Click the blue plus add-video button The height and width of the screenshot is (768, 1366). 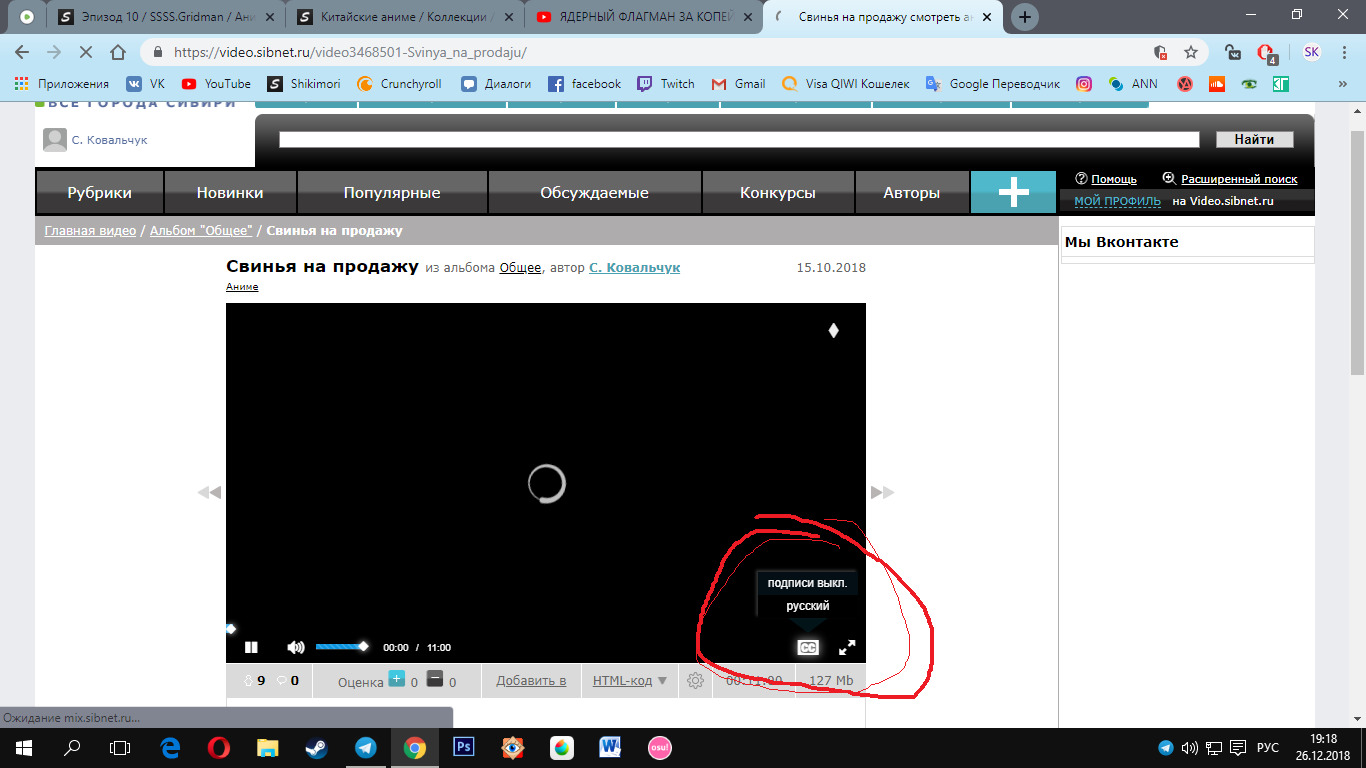point(1013,192)
